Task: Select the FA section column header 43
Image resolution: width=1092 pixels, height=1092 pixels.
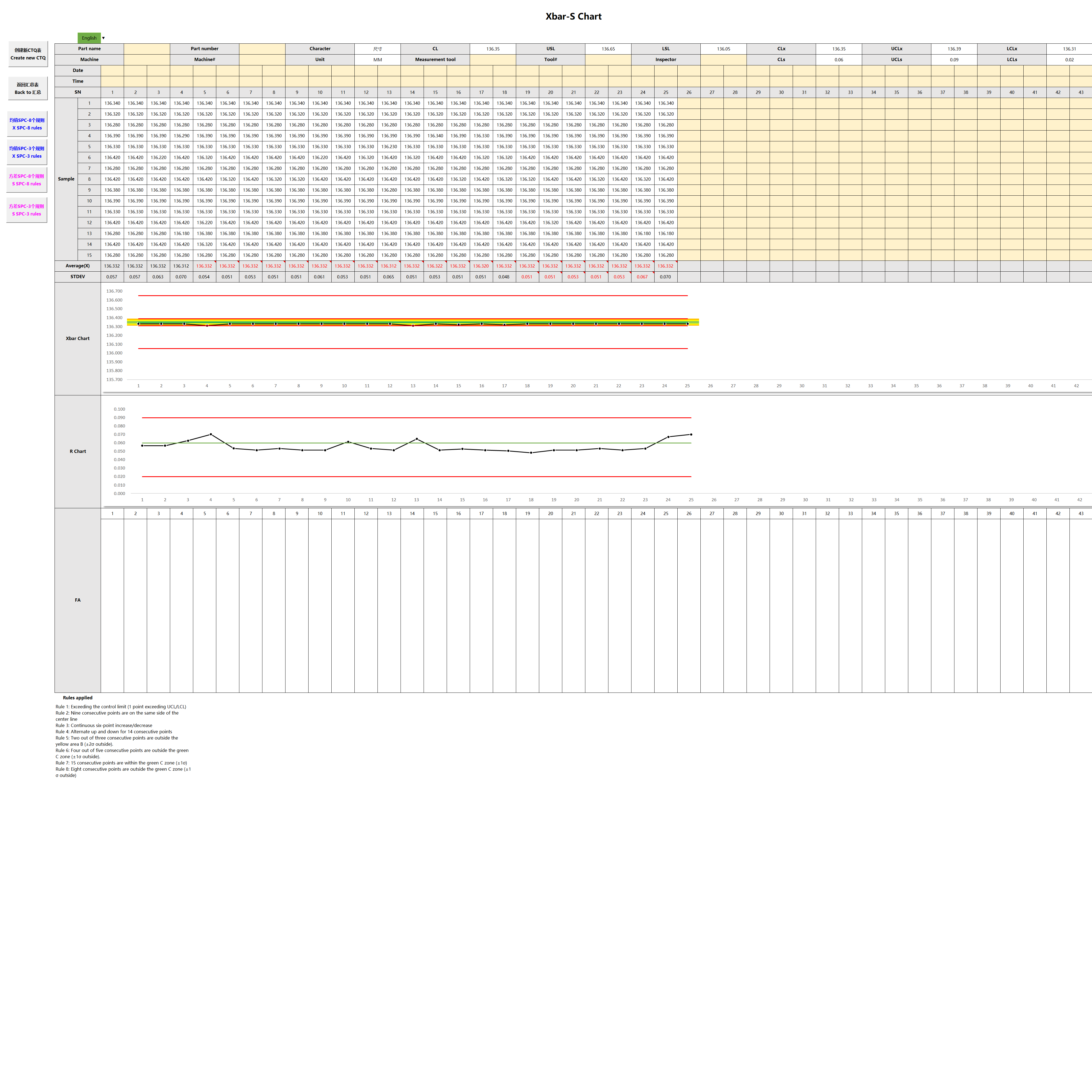Action: click(x=1081, y=513)
